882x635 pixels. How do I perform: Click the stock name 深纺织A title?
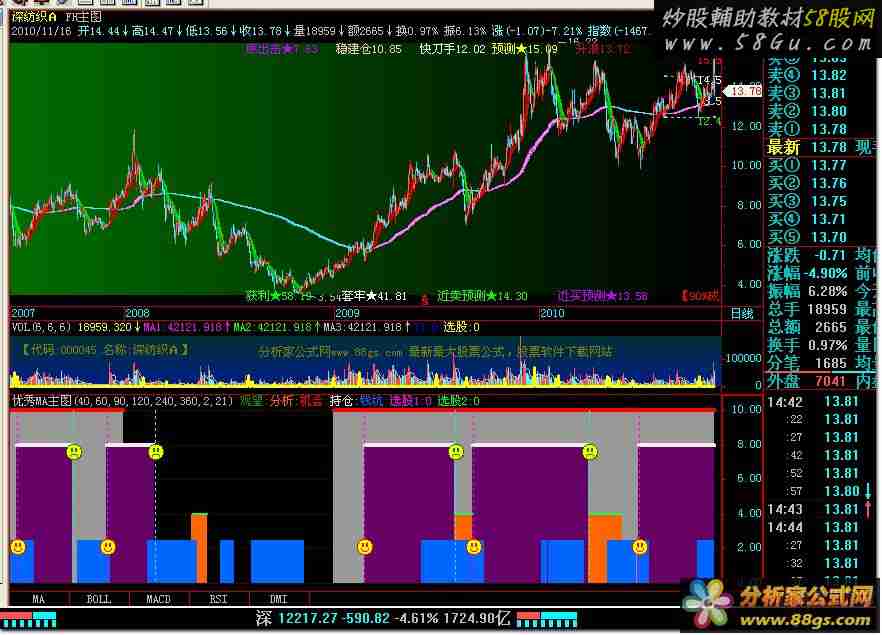[34, 17]
